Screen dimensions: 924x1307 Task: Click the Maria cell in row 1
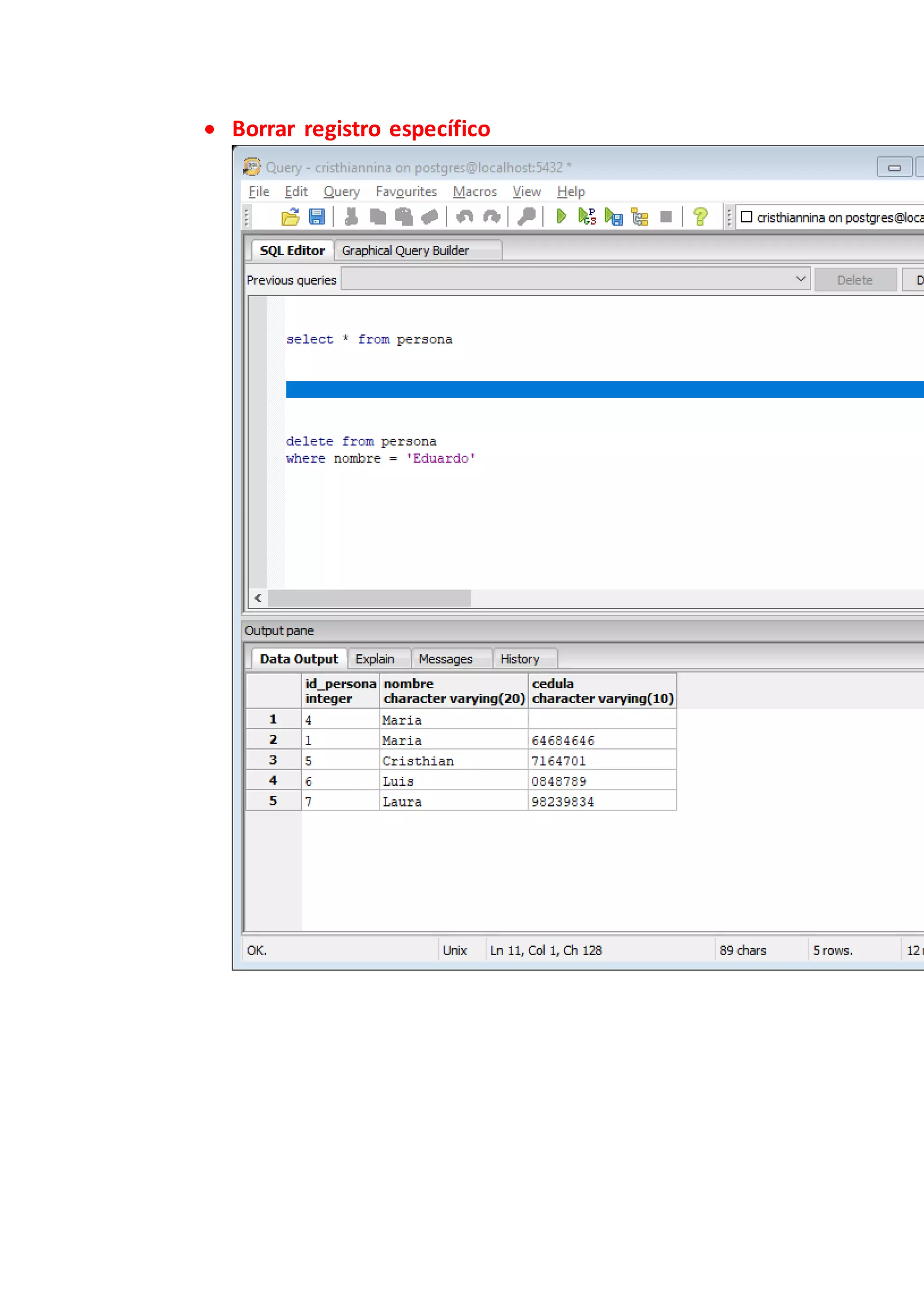(454, 719)
